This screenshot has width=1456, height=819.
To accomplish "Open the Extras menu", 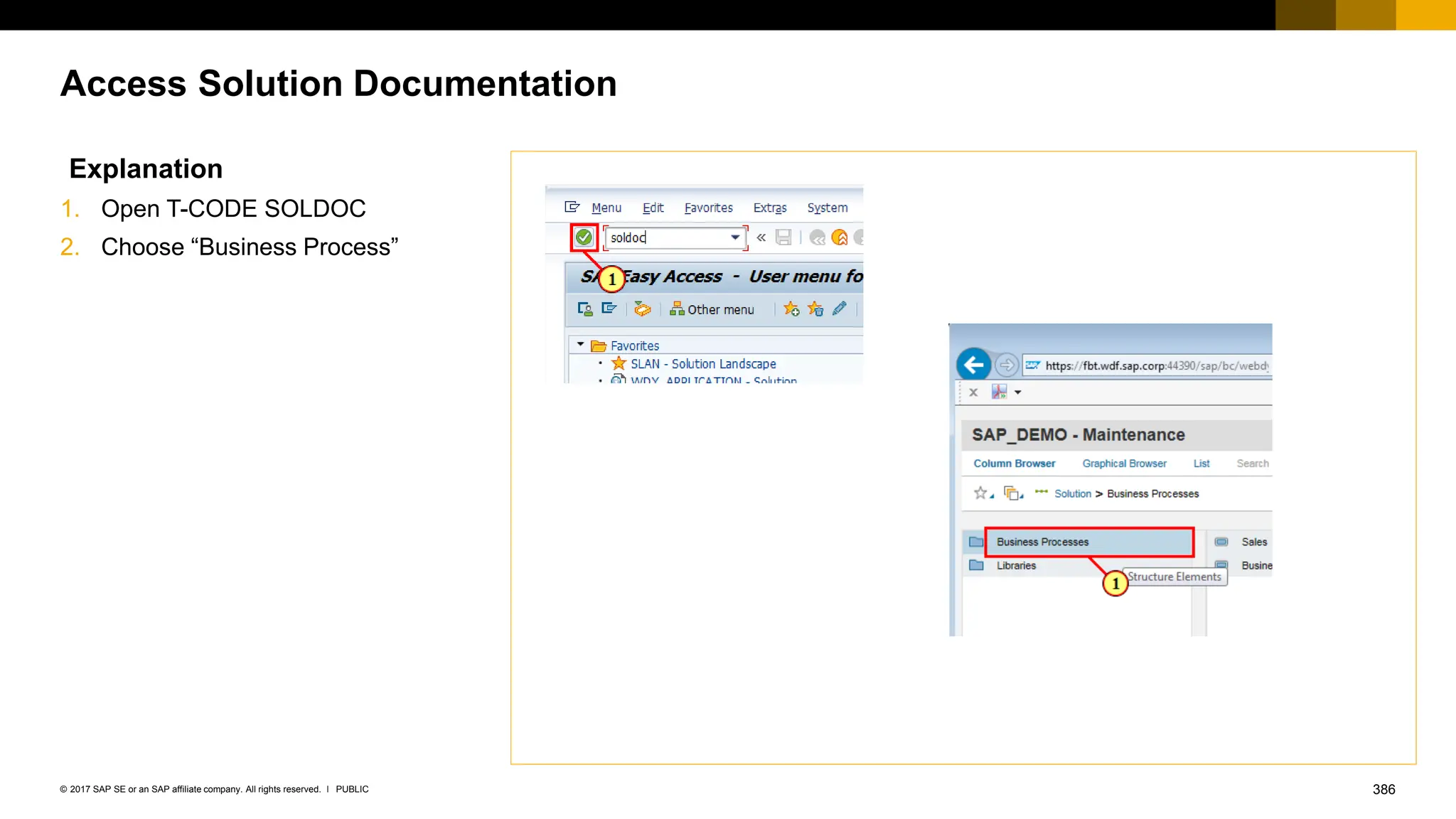I will point(770,208).
